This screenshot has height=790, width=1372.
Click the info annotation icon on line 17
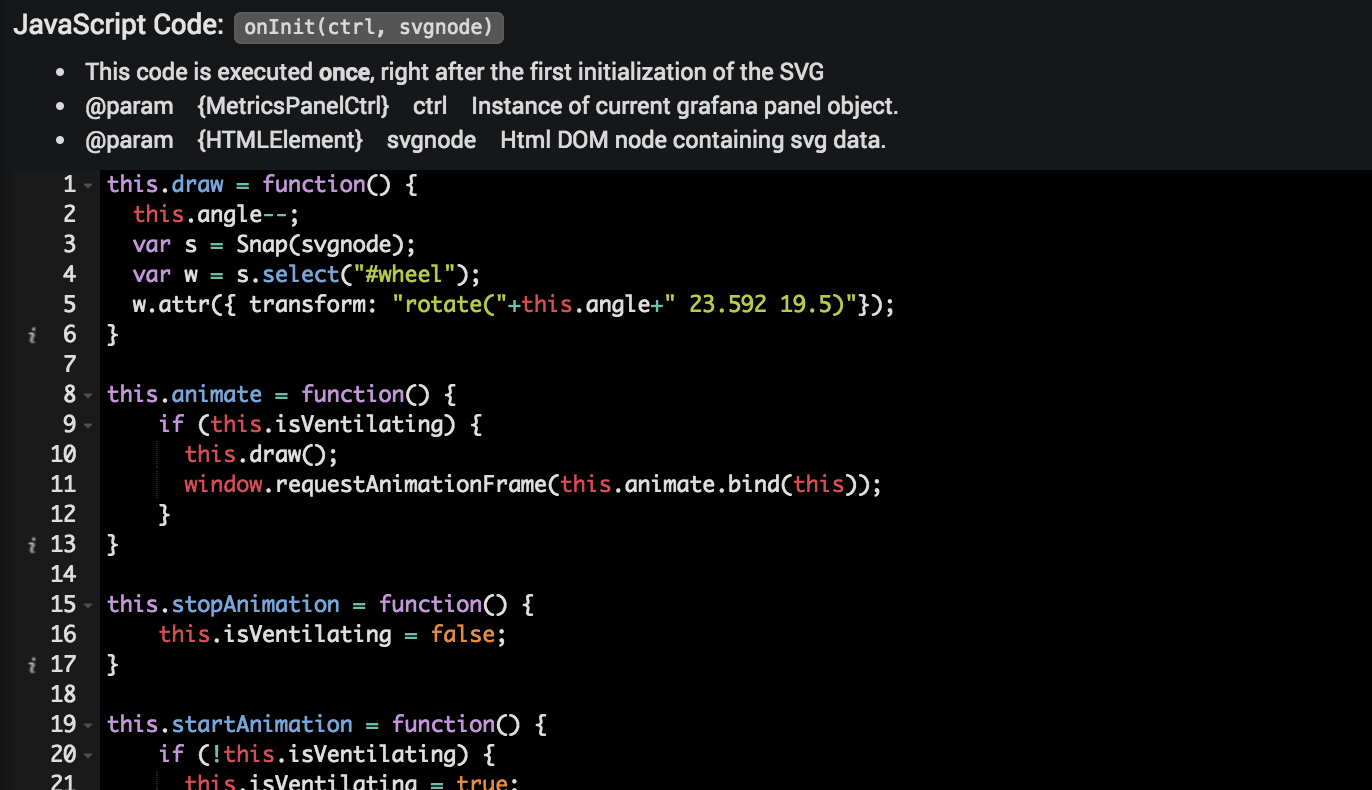point(32,665)
